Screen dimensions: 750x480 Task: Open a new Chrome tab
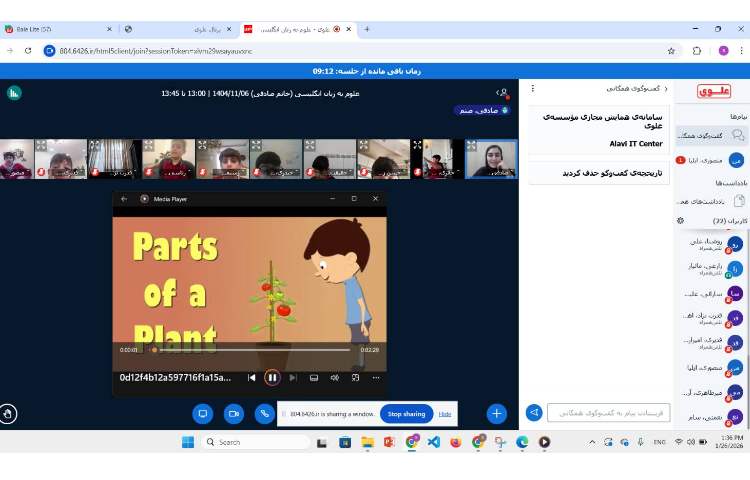pyautogui.click(x=367, y=29)
